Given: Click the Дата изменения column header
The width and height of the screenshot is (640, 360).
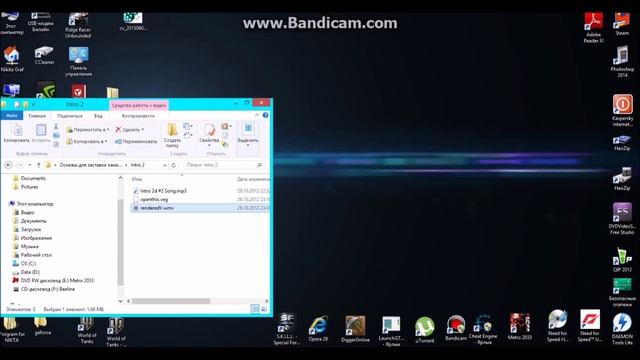Looking at the screenshot, I should pos(253,179).
